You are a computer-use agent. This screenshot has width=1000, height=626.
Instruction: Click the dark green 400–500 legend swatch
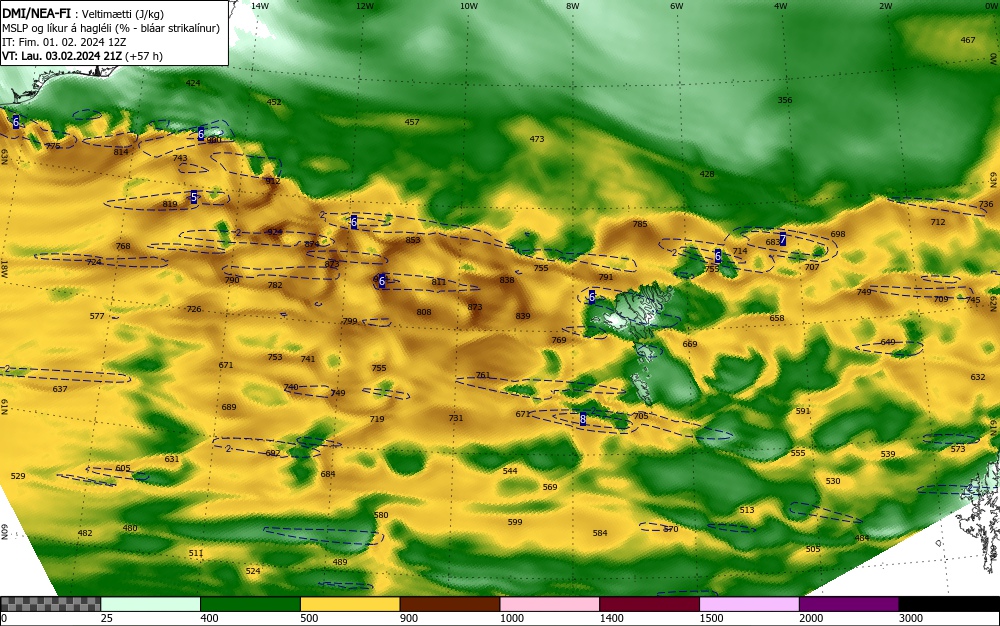(250, 604)
